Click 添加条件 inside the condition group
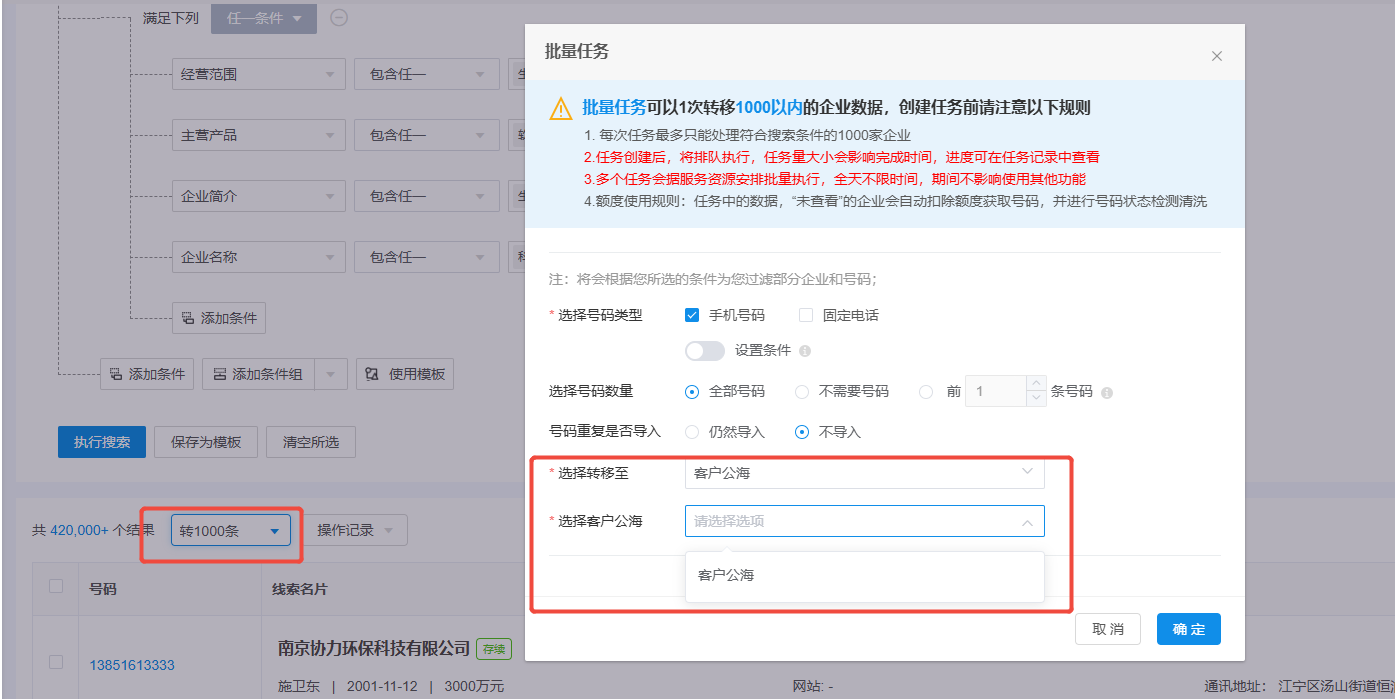This screenshot has height=699, width=1395. pos(218,318)
